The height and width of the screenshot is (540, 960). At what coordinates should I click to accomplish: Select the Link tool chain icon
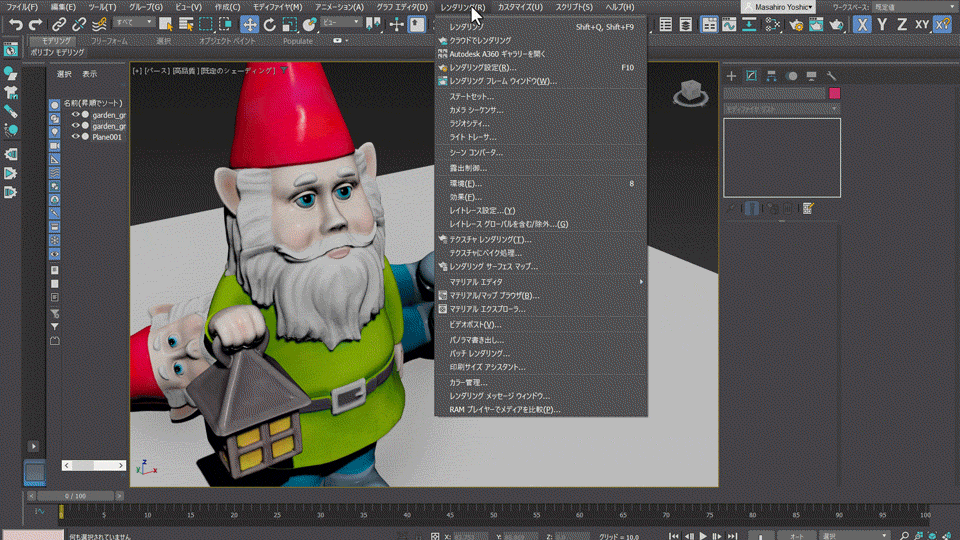[x=59, y=24]
